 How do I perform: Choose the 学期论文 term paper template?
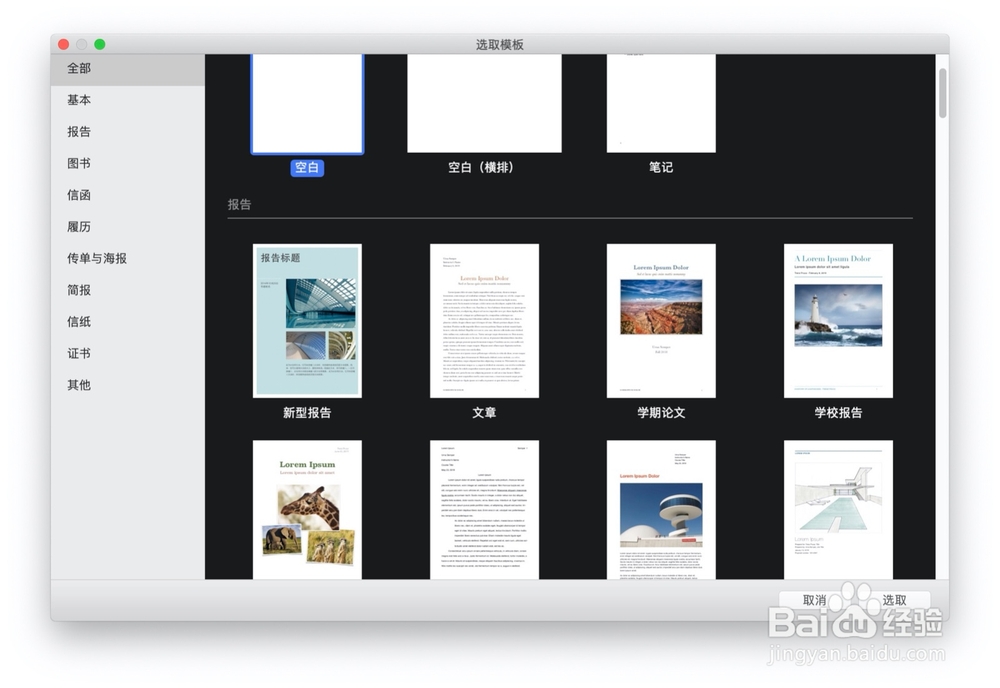click(661, 320)
